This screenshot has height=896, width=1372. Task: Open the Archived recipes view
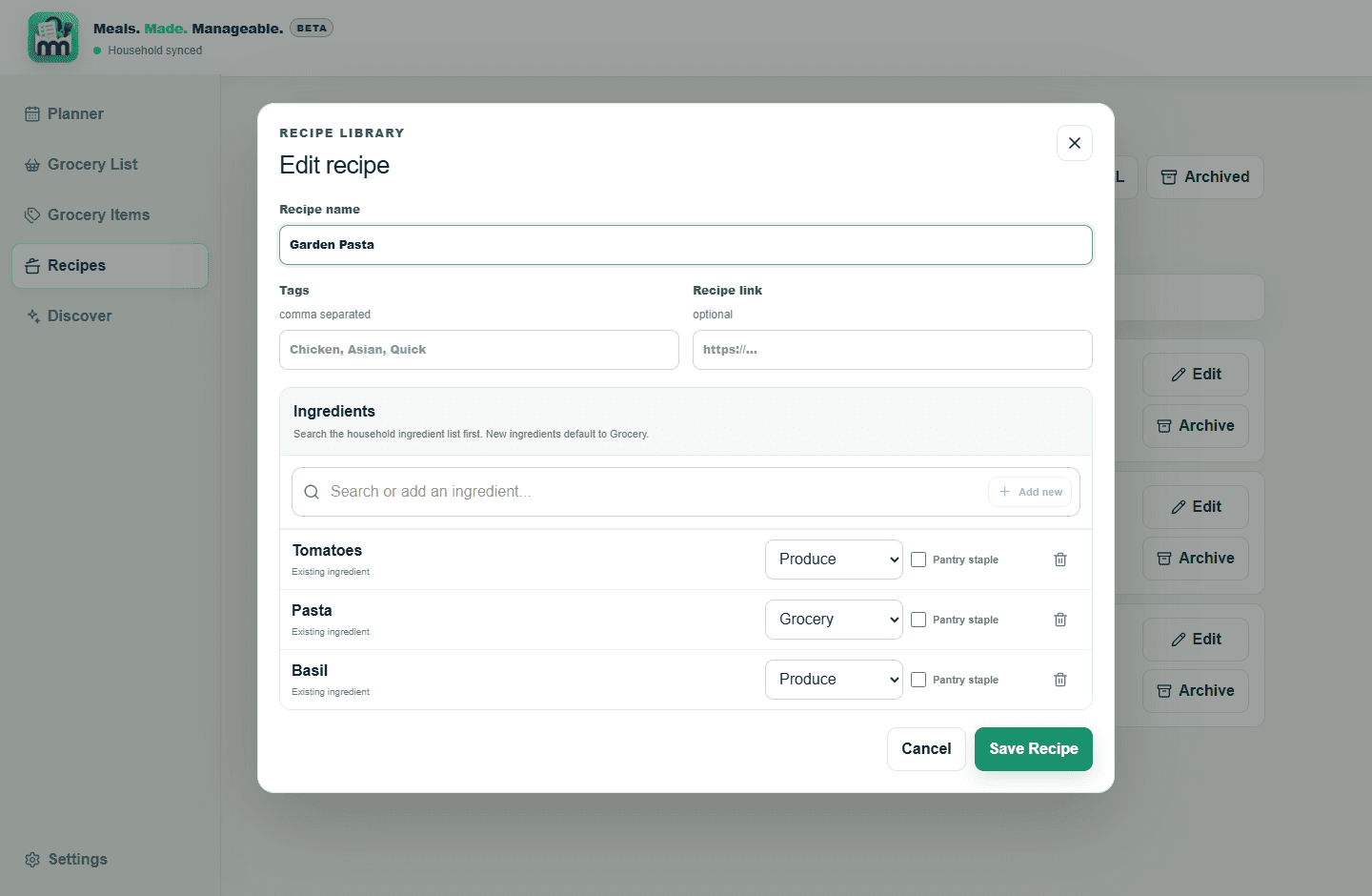[x=1205, y=177]
